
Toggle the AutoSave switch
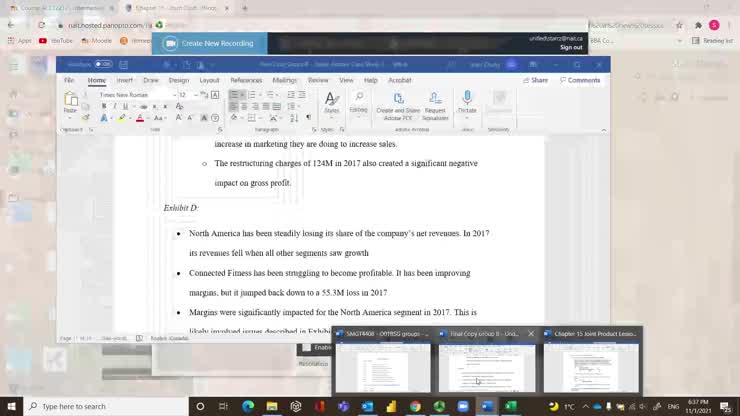[x=103, y=64]
